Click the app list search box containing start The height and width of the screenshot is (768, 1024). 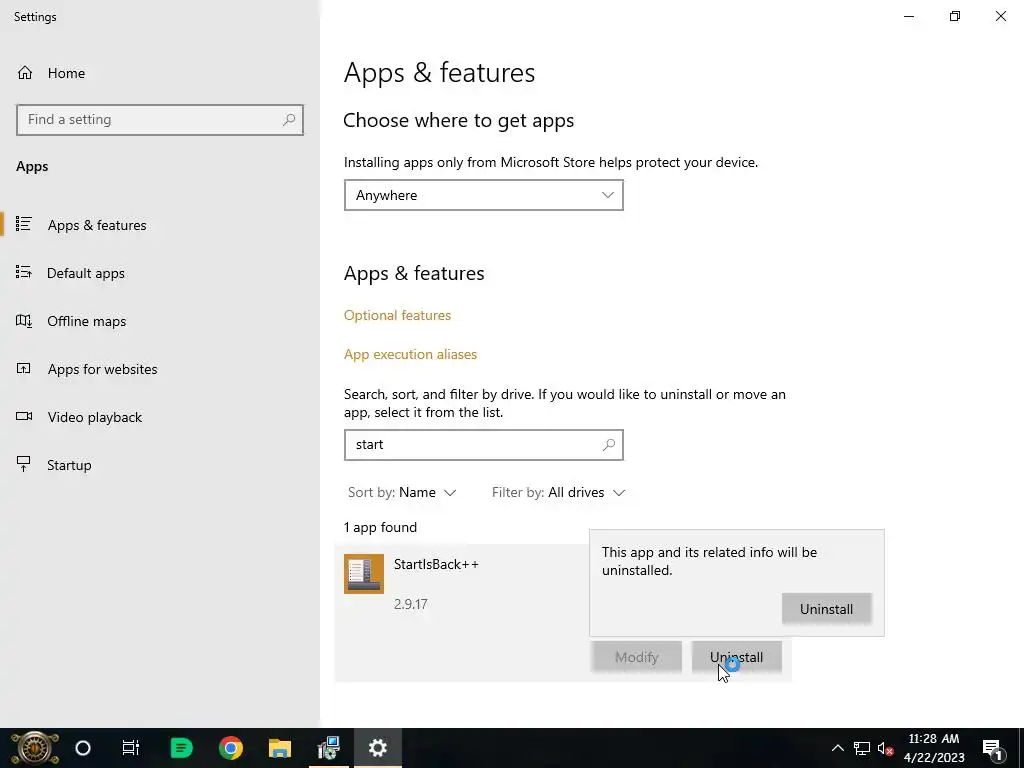click(x=483, y=445)
